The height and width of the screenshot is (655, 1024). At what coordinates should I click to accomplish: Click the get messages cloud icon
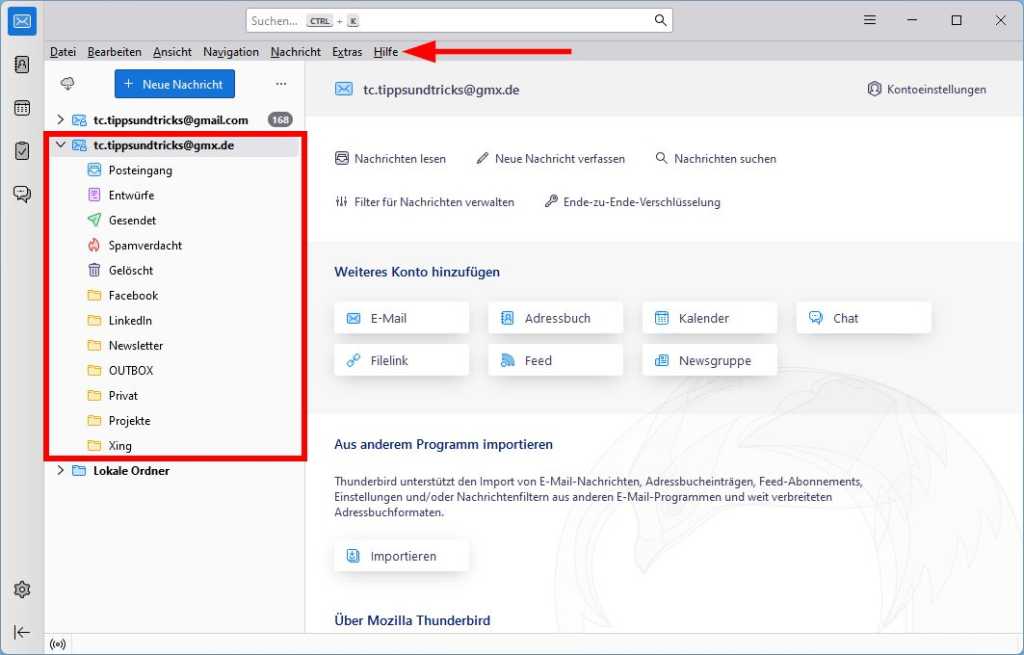point(68,84)
